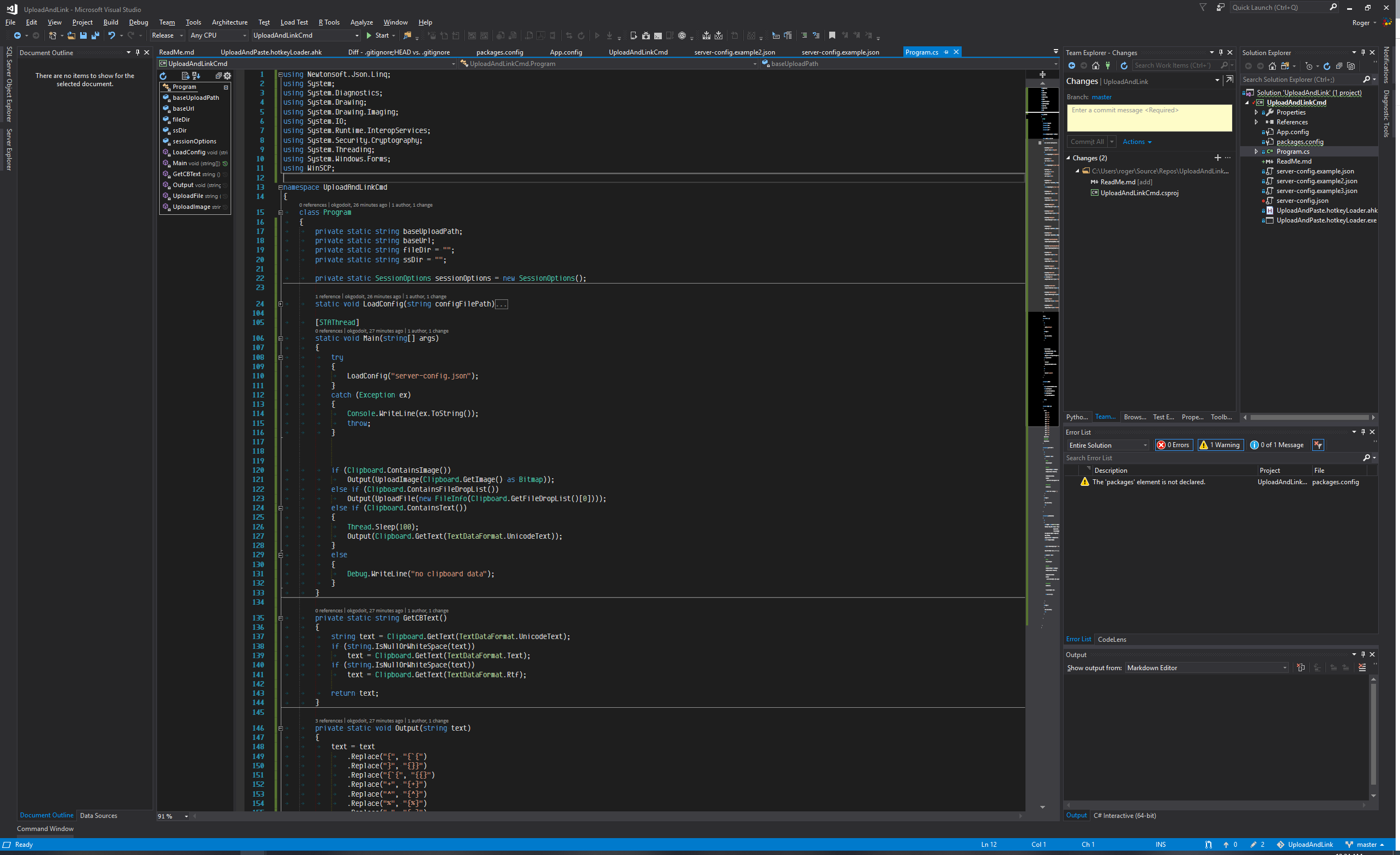
Task: Click Collapse All icon in Solution Explorer
Action: click(1338, 66)
